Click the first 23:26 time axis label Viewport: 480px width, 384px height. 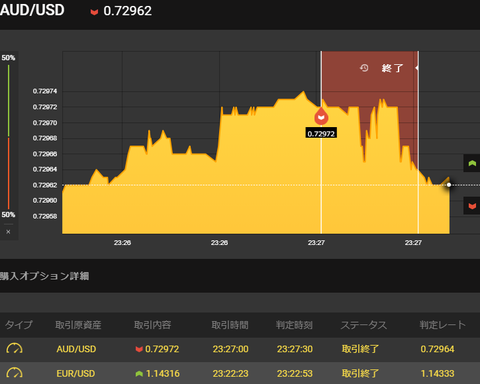point(122,243)
